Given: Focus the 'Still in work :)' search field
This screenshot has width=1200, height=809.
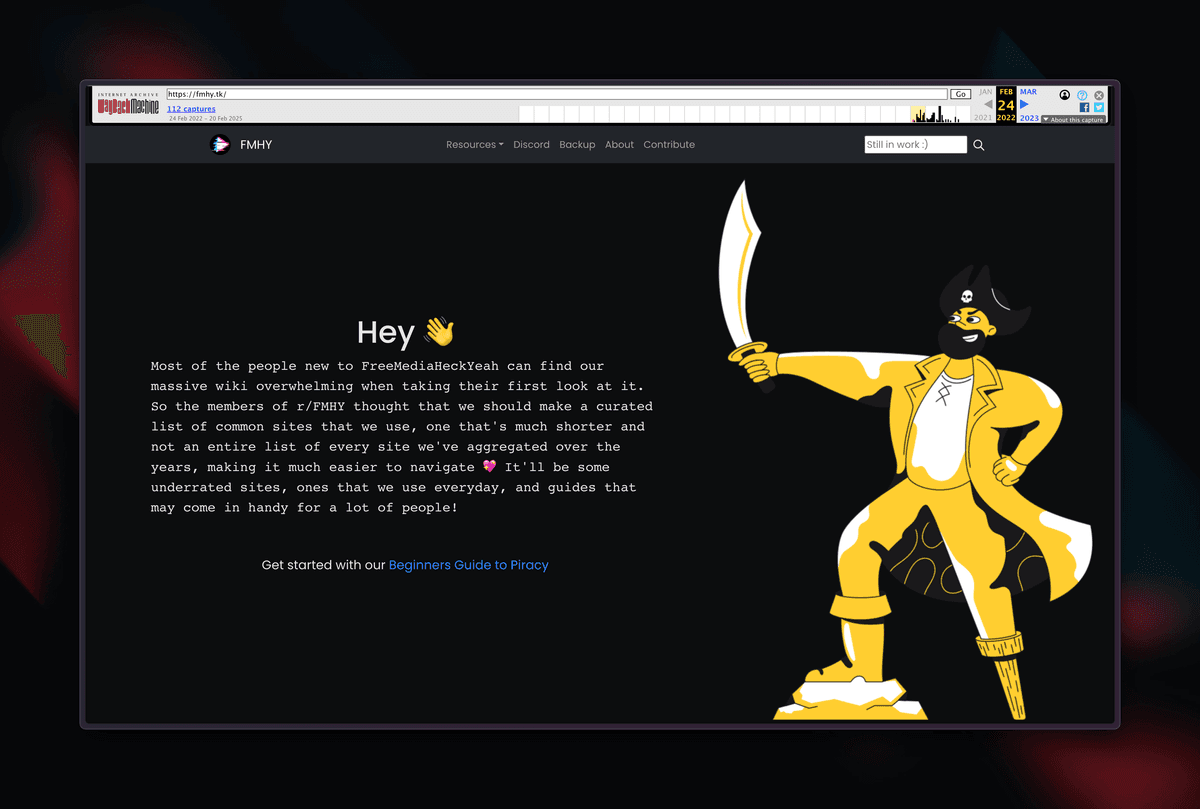Looking at the screenshot, I should [915, 145].
